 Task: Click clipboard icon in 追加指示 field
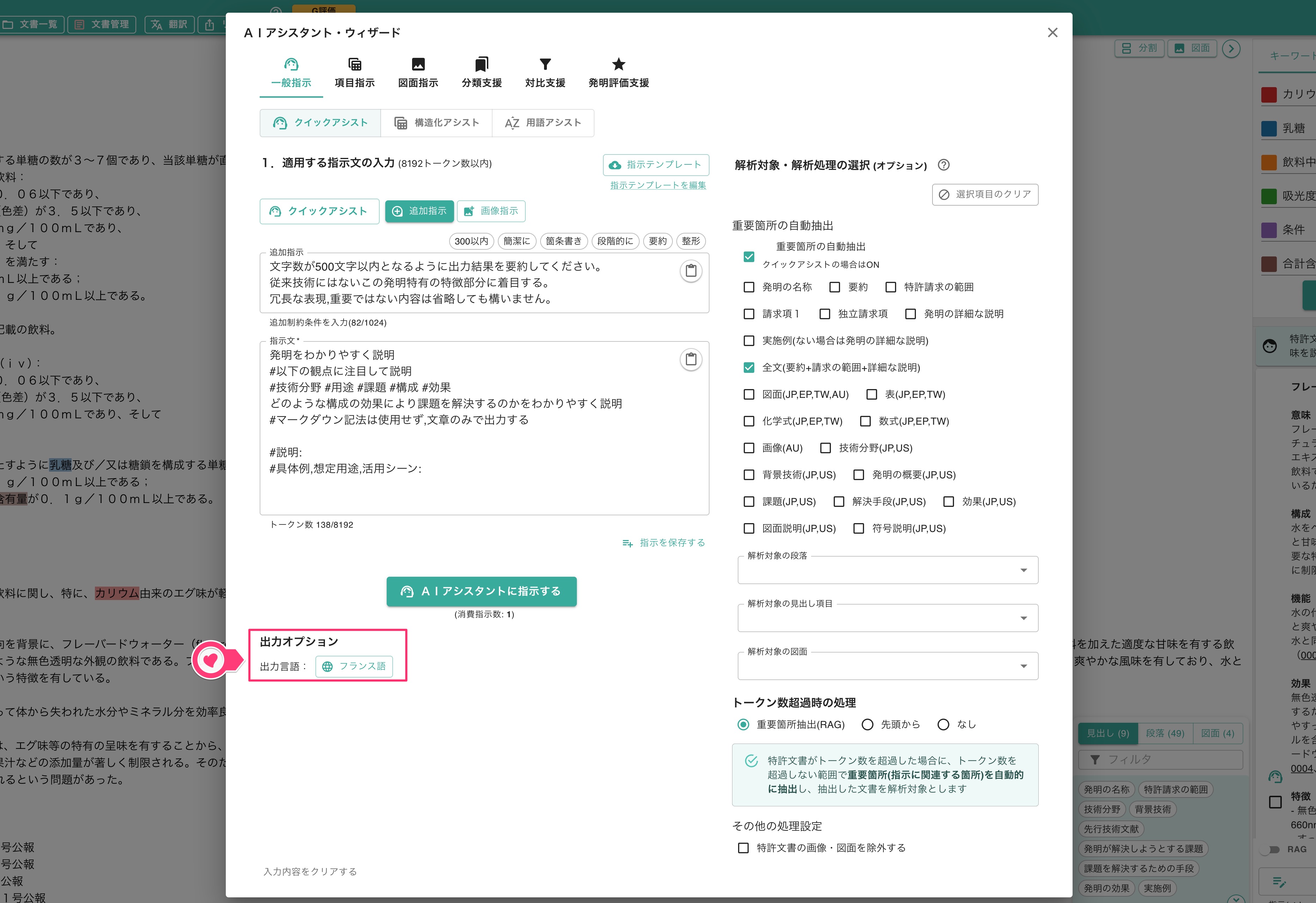click(691, 271)
